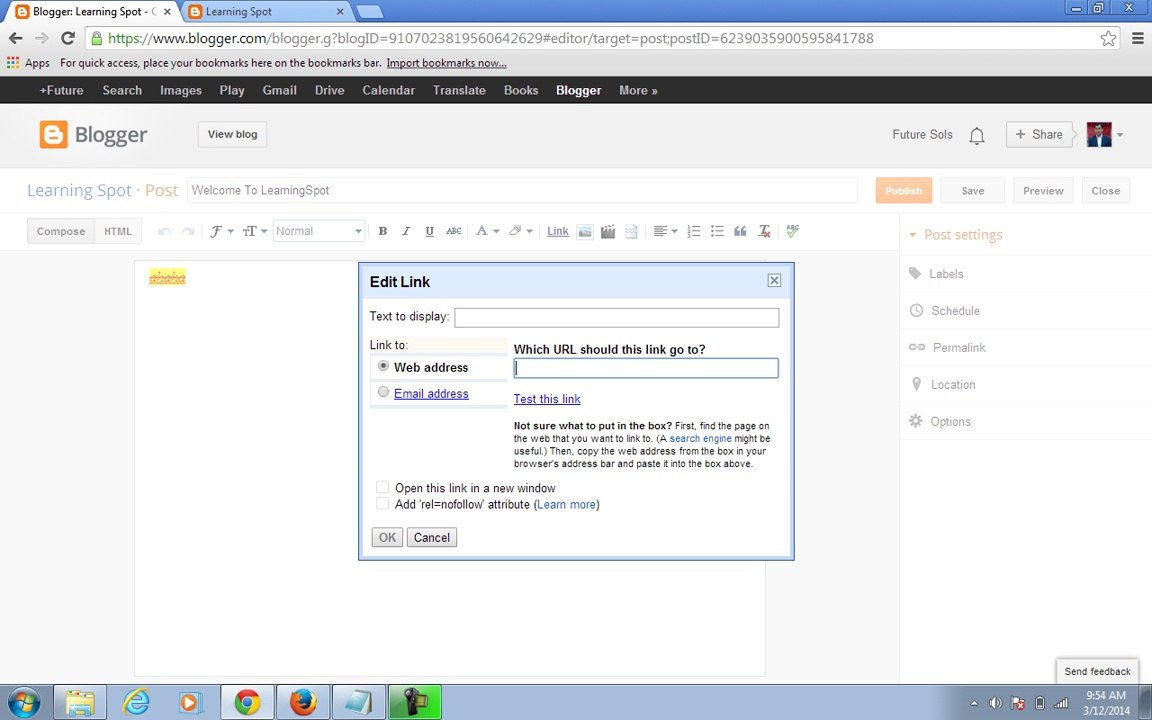Switch to the Compose view
This screenshot has height=720, width=1152.
coord(61,231)
